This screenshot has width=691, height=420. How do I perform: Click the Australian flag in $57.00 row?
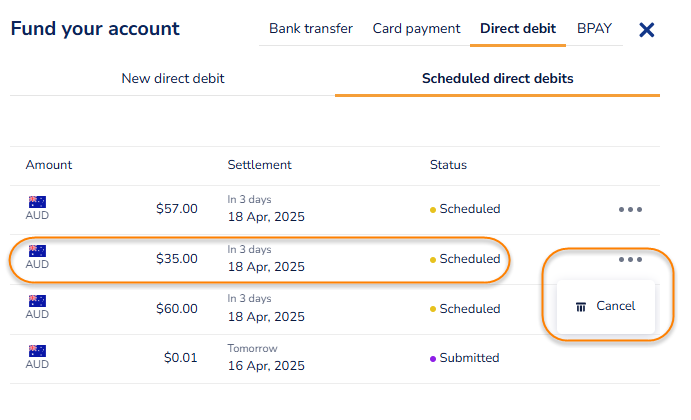click(x=37, y=202)
